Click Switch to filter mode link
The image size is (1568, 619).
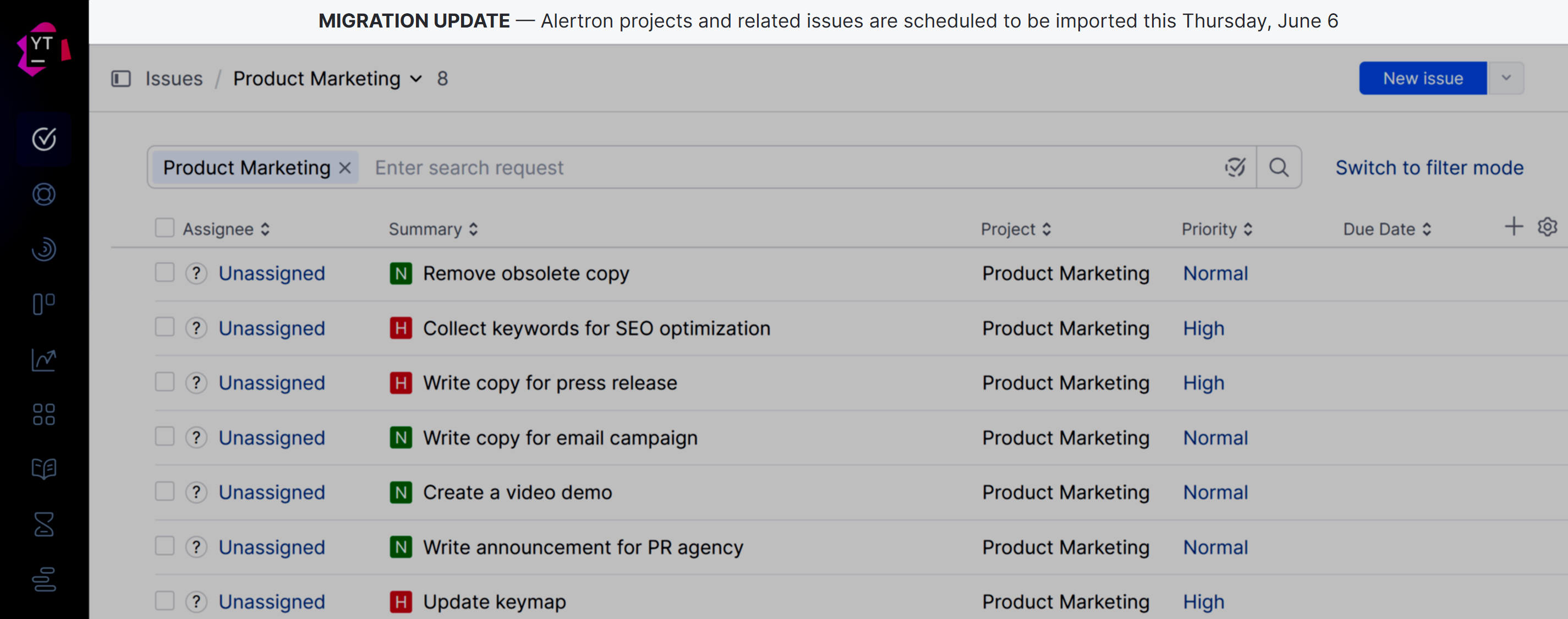(x=1429, y=167)
